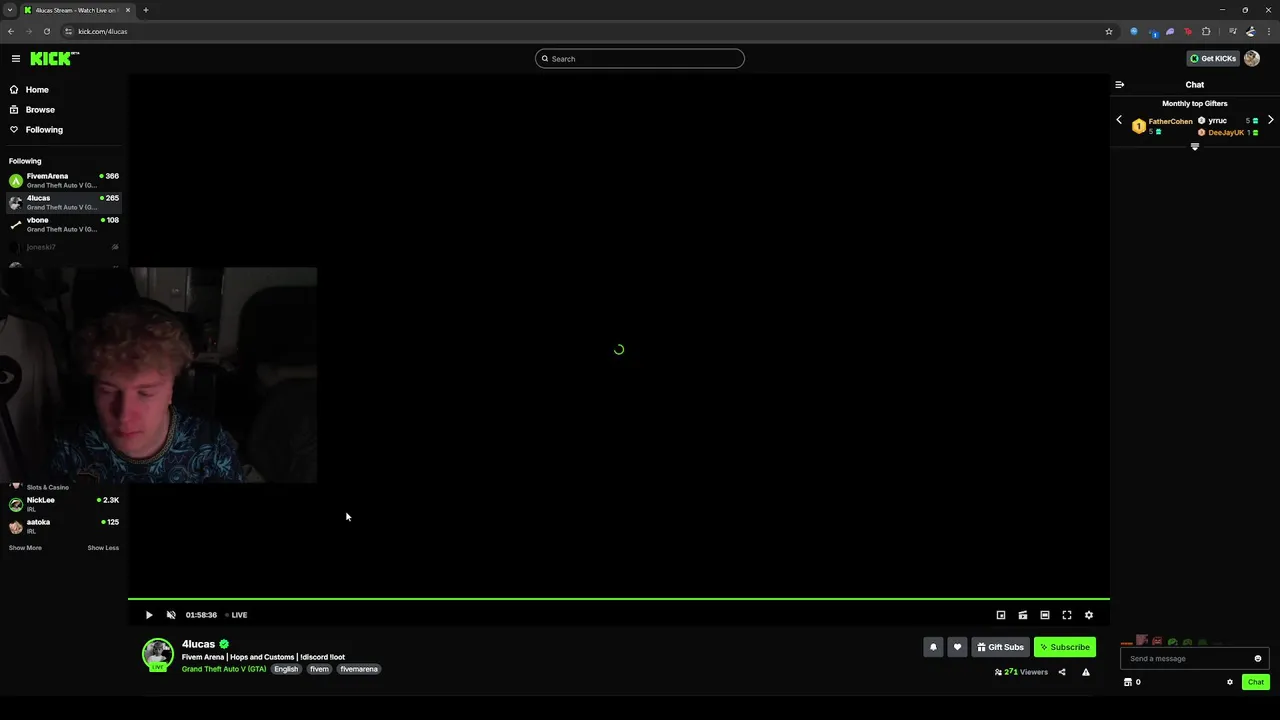
Task: Select the fivem tag
Action: point(319,669)
